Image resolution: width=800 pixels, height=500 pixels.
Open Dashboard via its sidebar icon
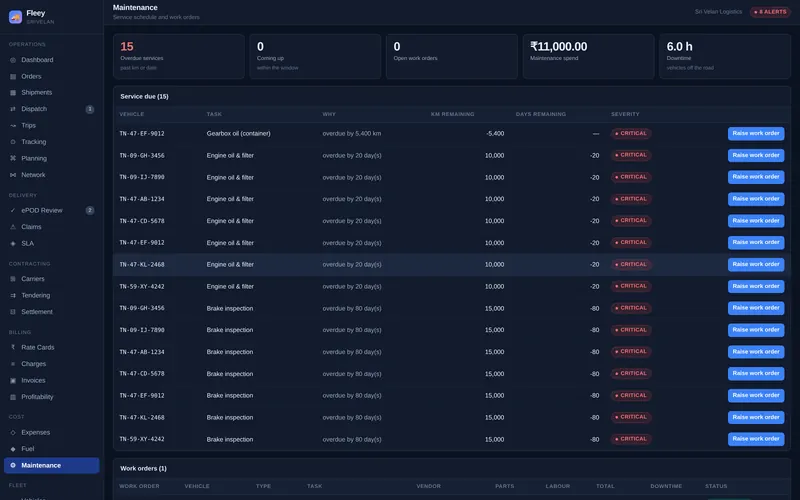pos(13,60)
